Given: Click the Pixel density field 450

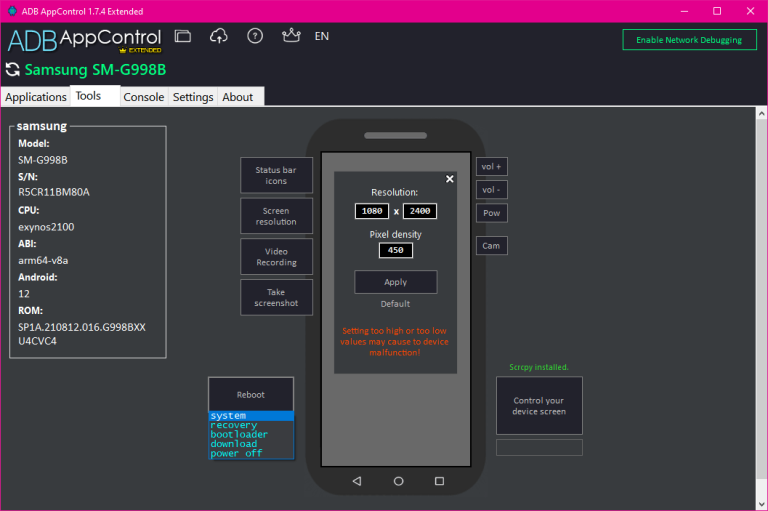Looking at the screenshot, I should pos(396,250).
